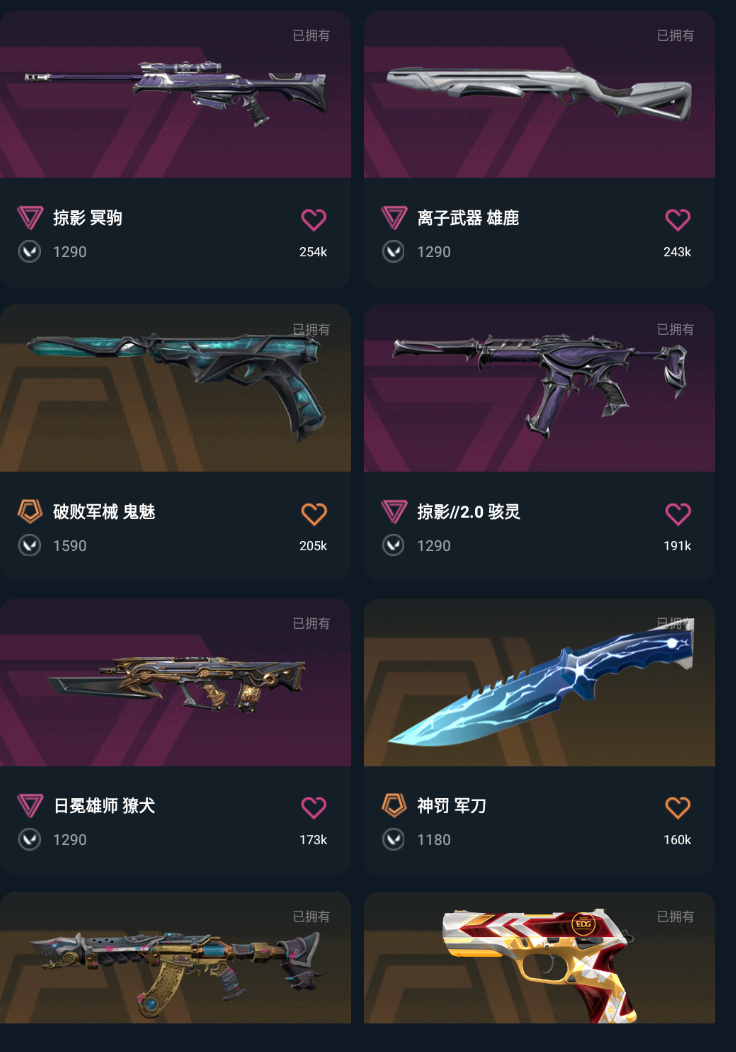Open the 掠影 冥驹 sniper rifle image
The width and height of the screenshot is (736, 1052).
pyautogui.click(x=175, y=94)
